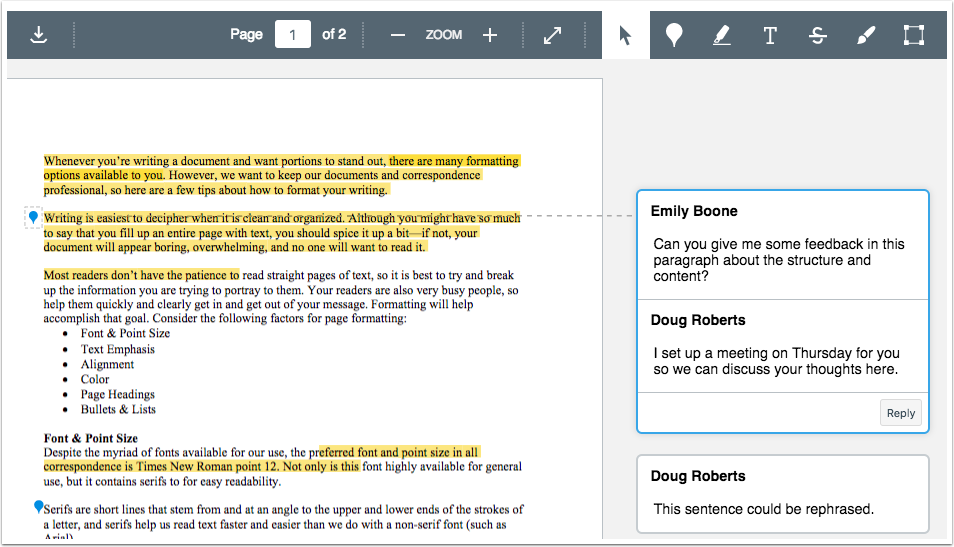
Task: Click the Reply button under Doug's comment
Action: [x=900, y=413]
